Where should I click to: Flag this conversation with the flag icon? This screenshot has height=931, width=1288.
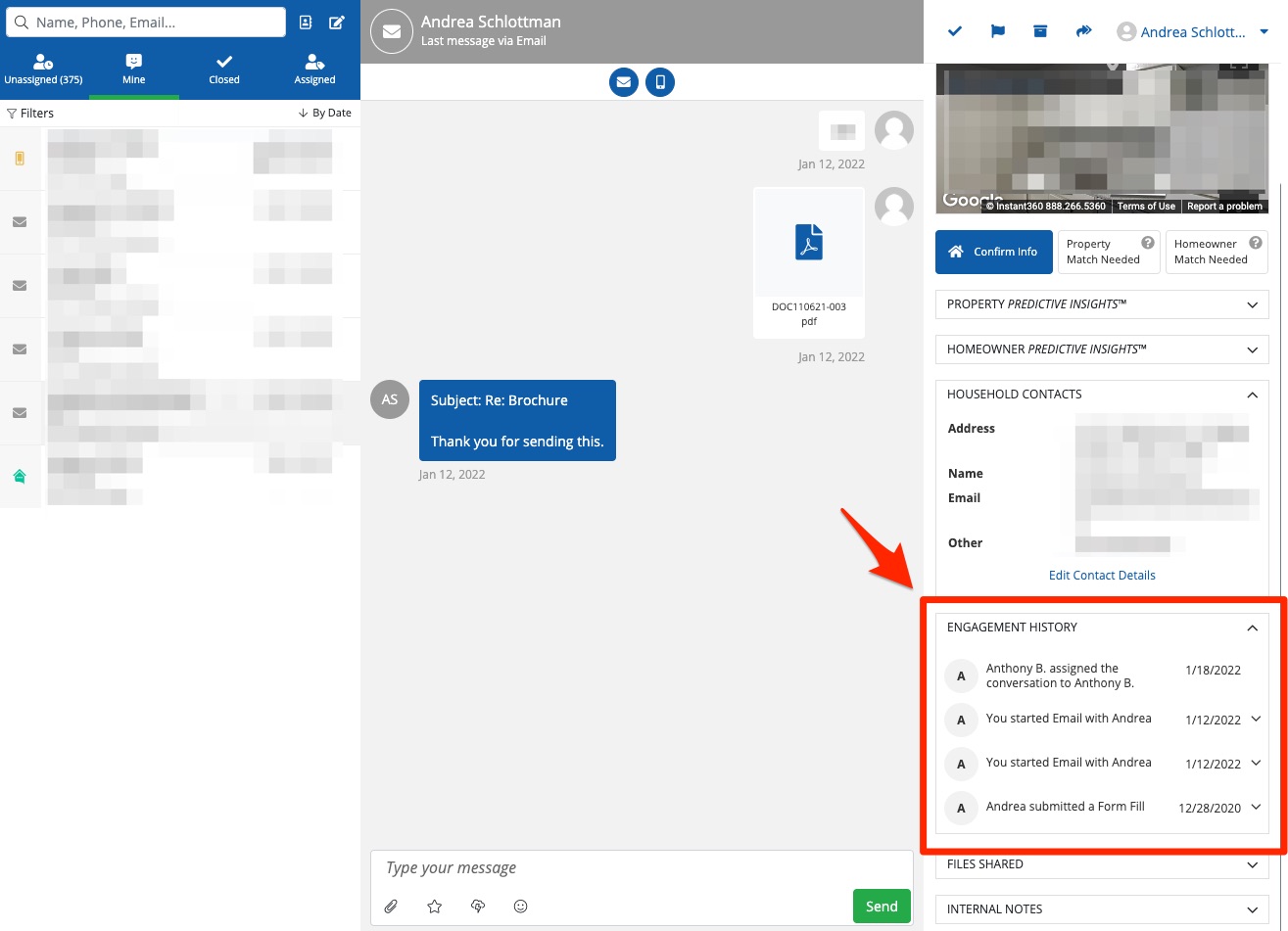tap(998, 31)
